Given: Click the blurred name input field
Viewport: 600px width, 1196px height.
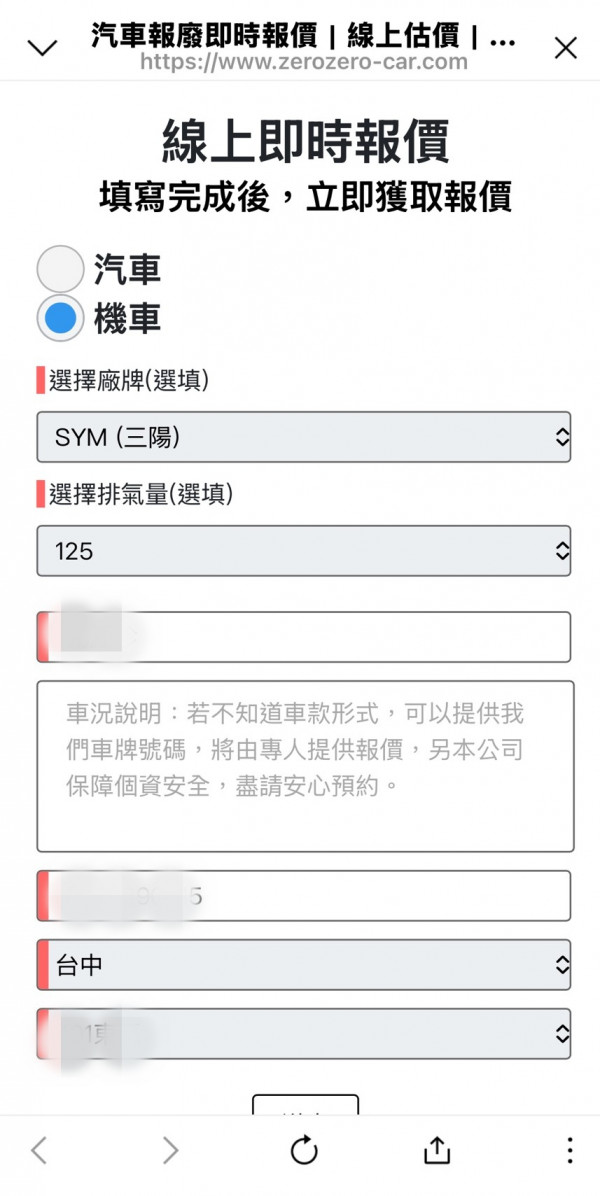Looking at the screenshot, I should (304, 637).
